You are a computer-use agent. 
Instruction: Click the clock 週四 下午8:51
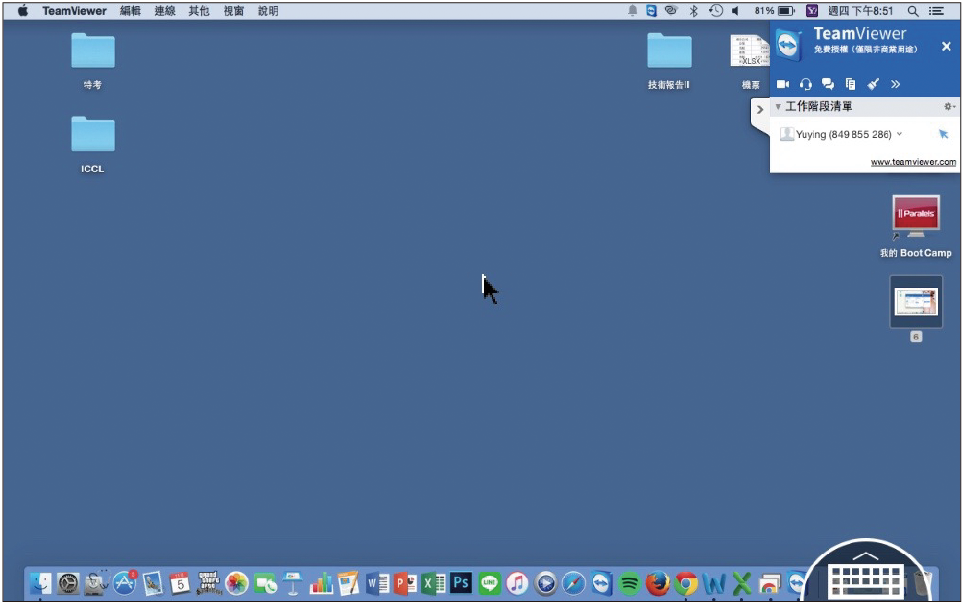tap(860, 11)
